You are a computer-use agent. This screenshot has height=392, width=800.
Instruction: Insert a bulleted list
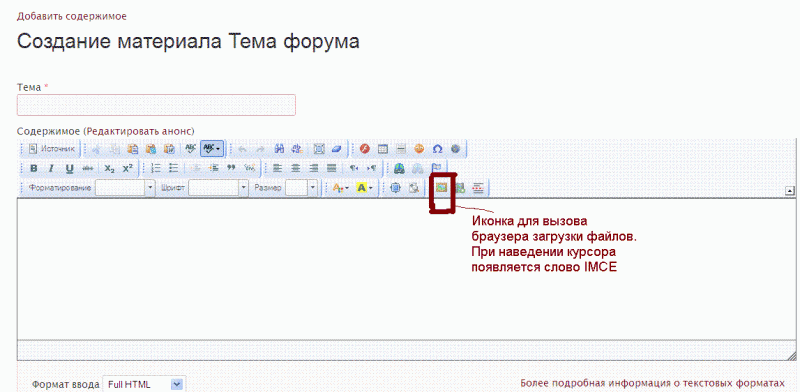click(x=173, y=168)
